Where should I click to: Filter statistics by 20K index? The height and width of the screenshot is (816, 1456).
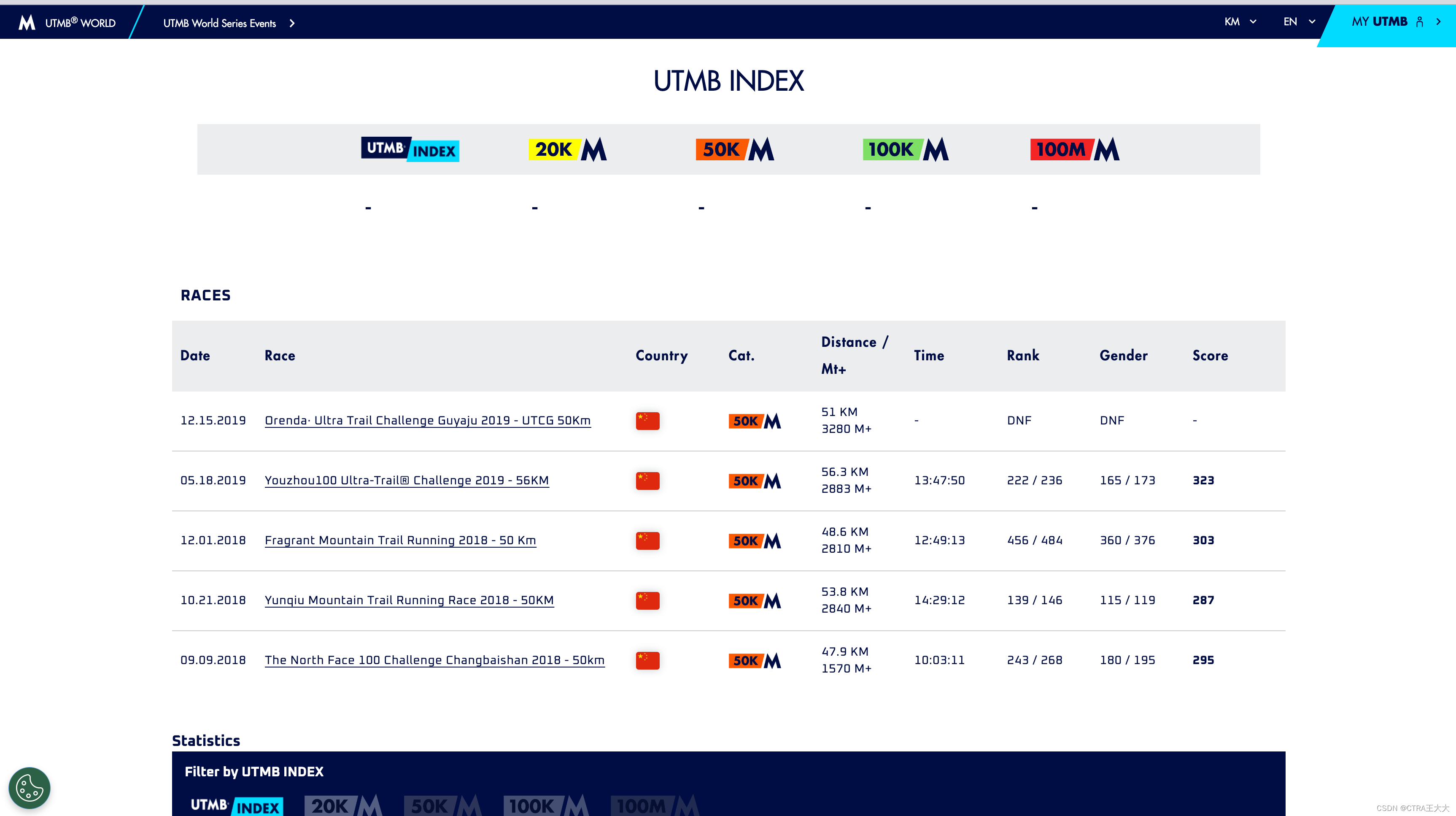coord(343,805)
